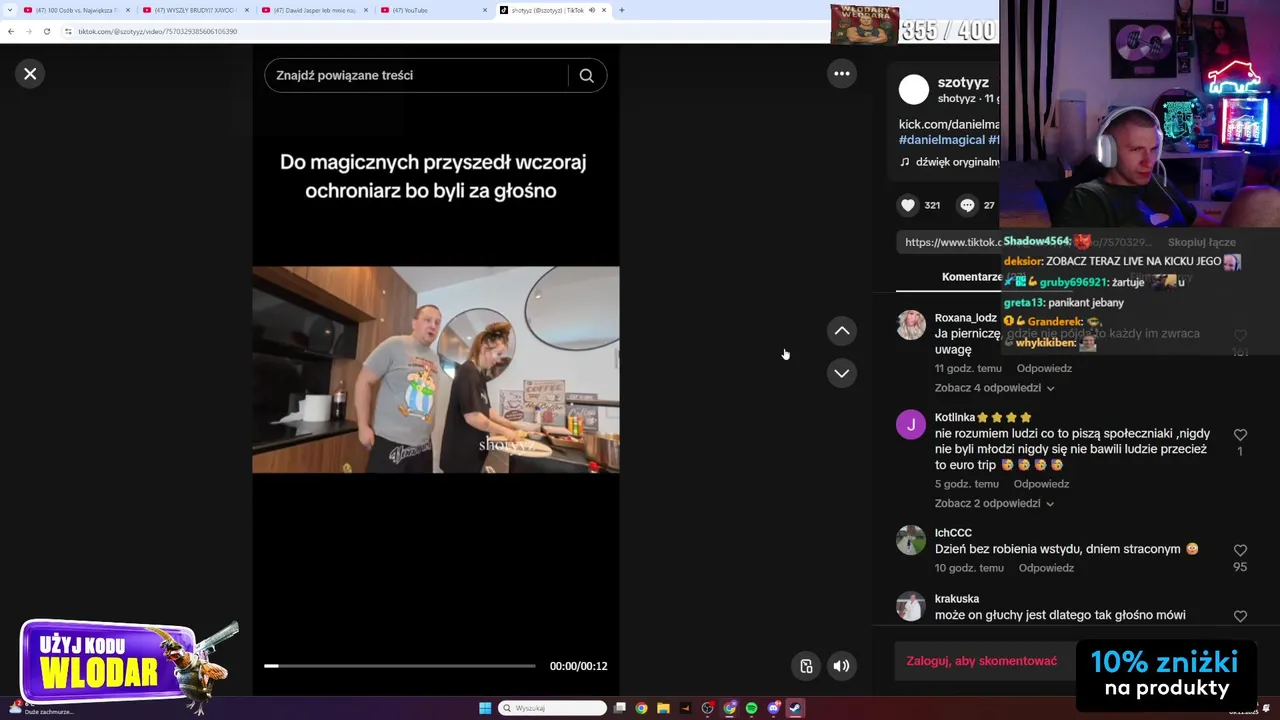Open the #danielmagical hashtag

click(x=942, y=140)
